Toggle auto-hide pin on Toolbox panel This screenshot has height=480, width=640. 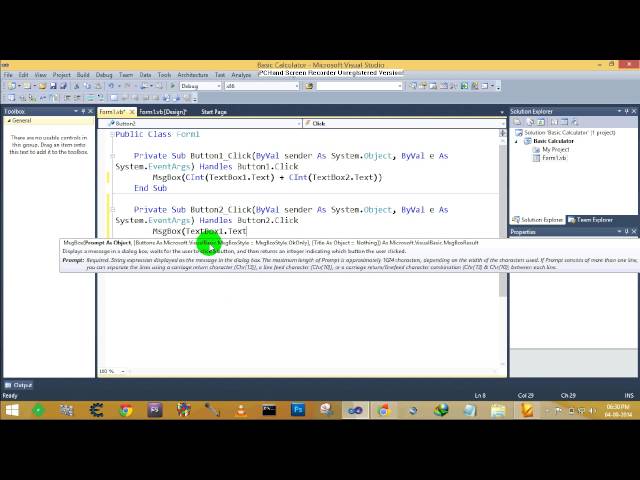pos(83,111)
